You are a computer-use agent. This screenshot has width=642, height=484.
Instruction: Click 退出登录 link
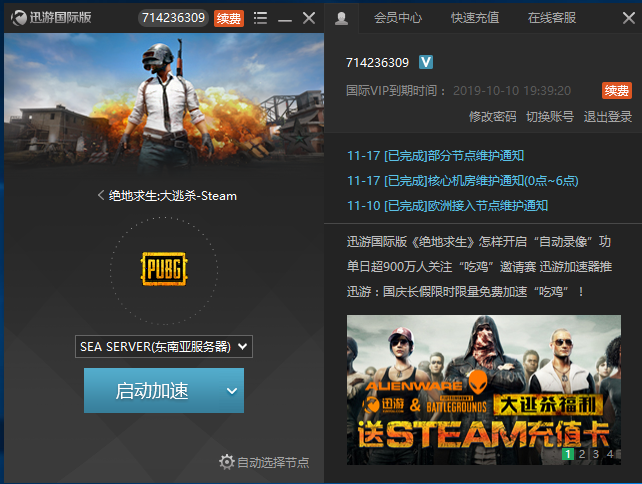608,117
